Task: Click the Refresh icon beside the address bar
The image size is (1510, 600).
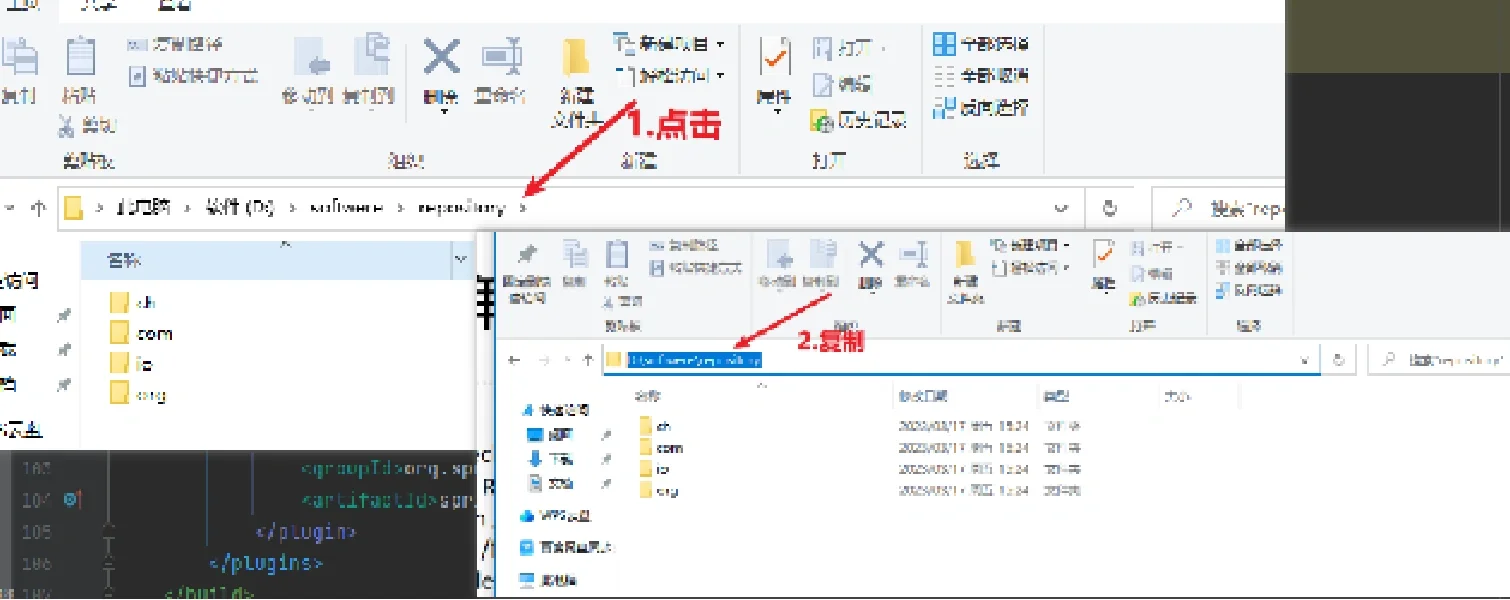Action: [1109, 207]
